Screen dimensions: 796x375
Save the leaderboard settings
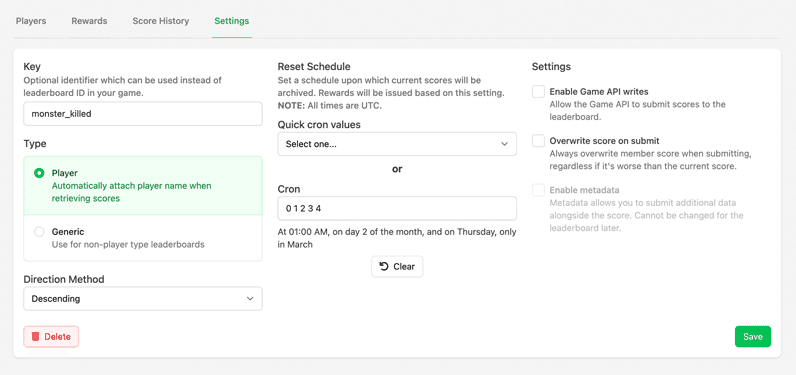coord(753,336)
